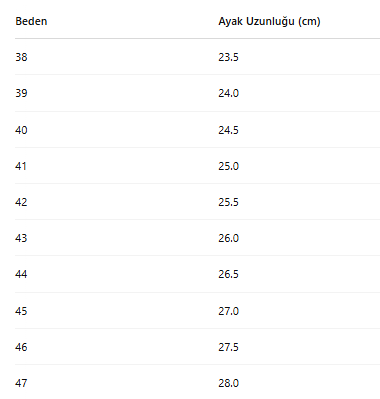Select size 40 in the Beden column
The height and width of the screenshot is (399, 380).
[21, 130]
